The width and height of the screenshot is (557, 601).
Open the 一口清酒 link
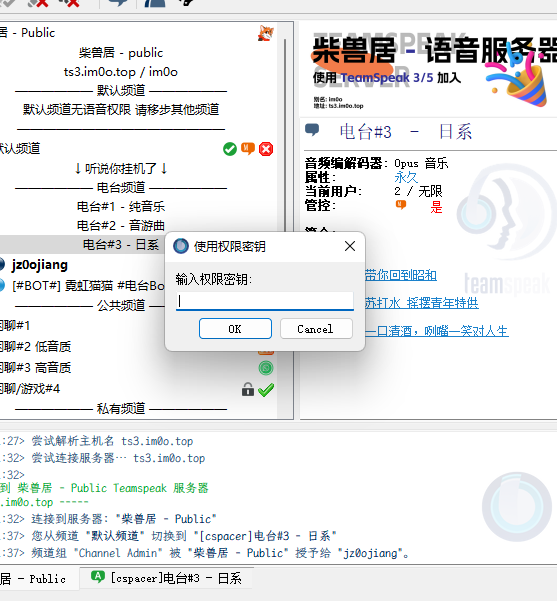coord(437,331)
